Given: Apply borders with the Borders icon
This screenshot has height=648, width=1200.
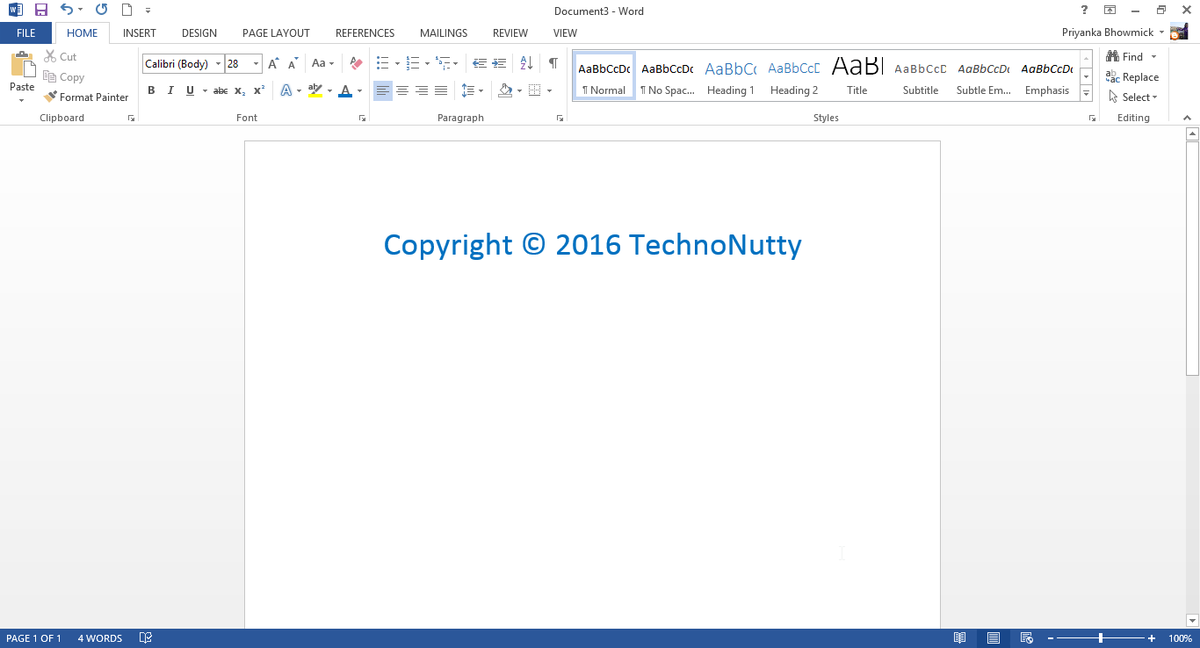Looking at the screenshot, I should pos(535,90).
